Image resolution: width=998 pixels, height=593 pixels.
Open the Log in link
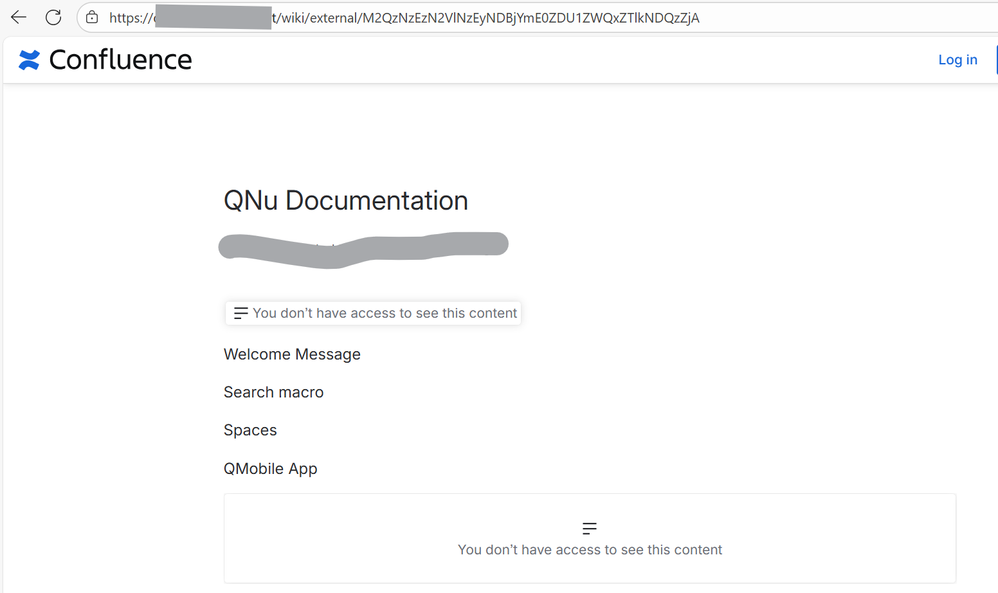tap(957, 59)
